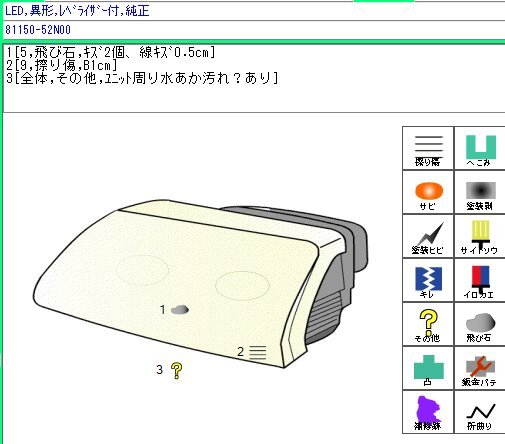Image resolution: width=505 pixels, height=444 pixels.
Task: Choose the その他 question mark icon
Action: [x=428, y=325]
